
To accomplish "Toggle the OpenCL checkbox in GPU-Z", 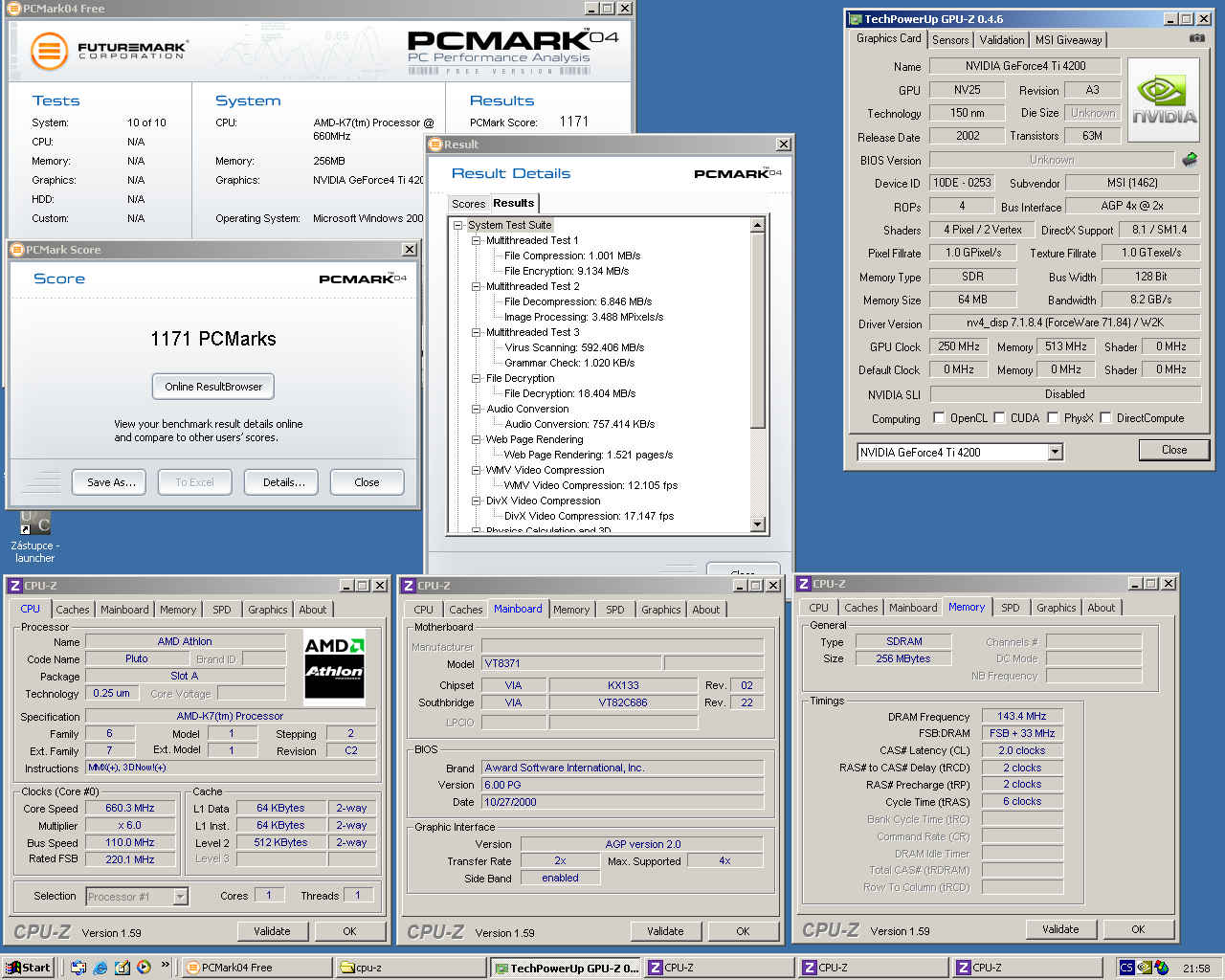I will click(939, 418).
